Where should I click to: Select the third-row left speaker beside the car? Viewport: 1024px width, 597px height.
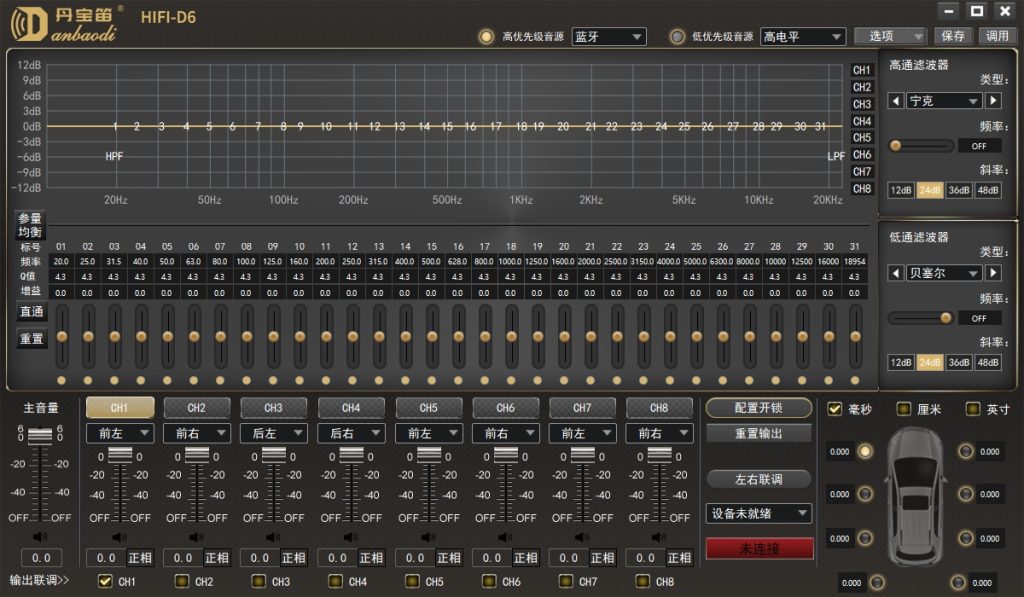(865, 538)
